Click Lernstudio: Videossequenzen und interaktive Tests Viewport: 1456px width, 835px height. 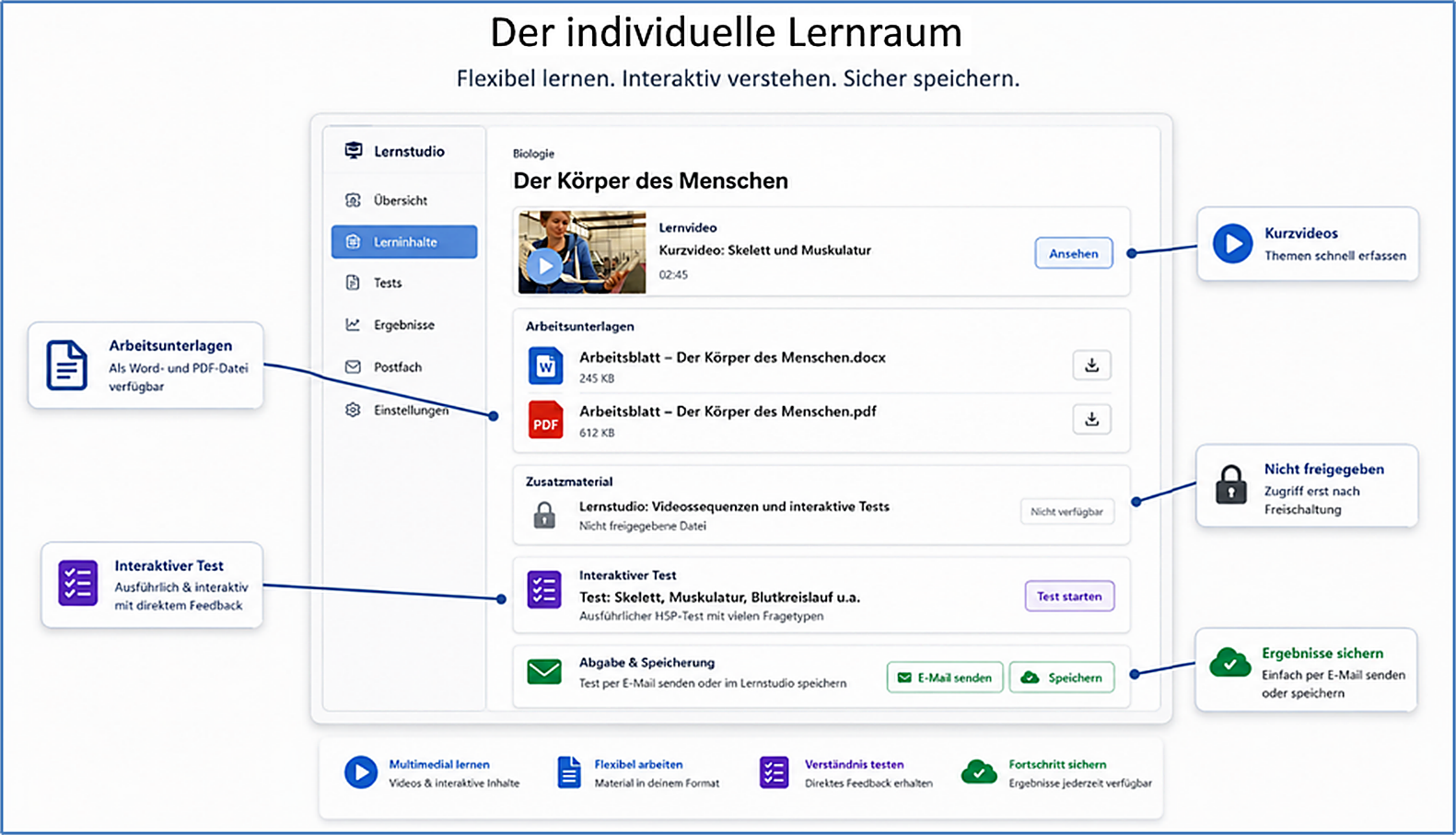coord(734,506)
